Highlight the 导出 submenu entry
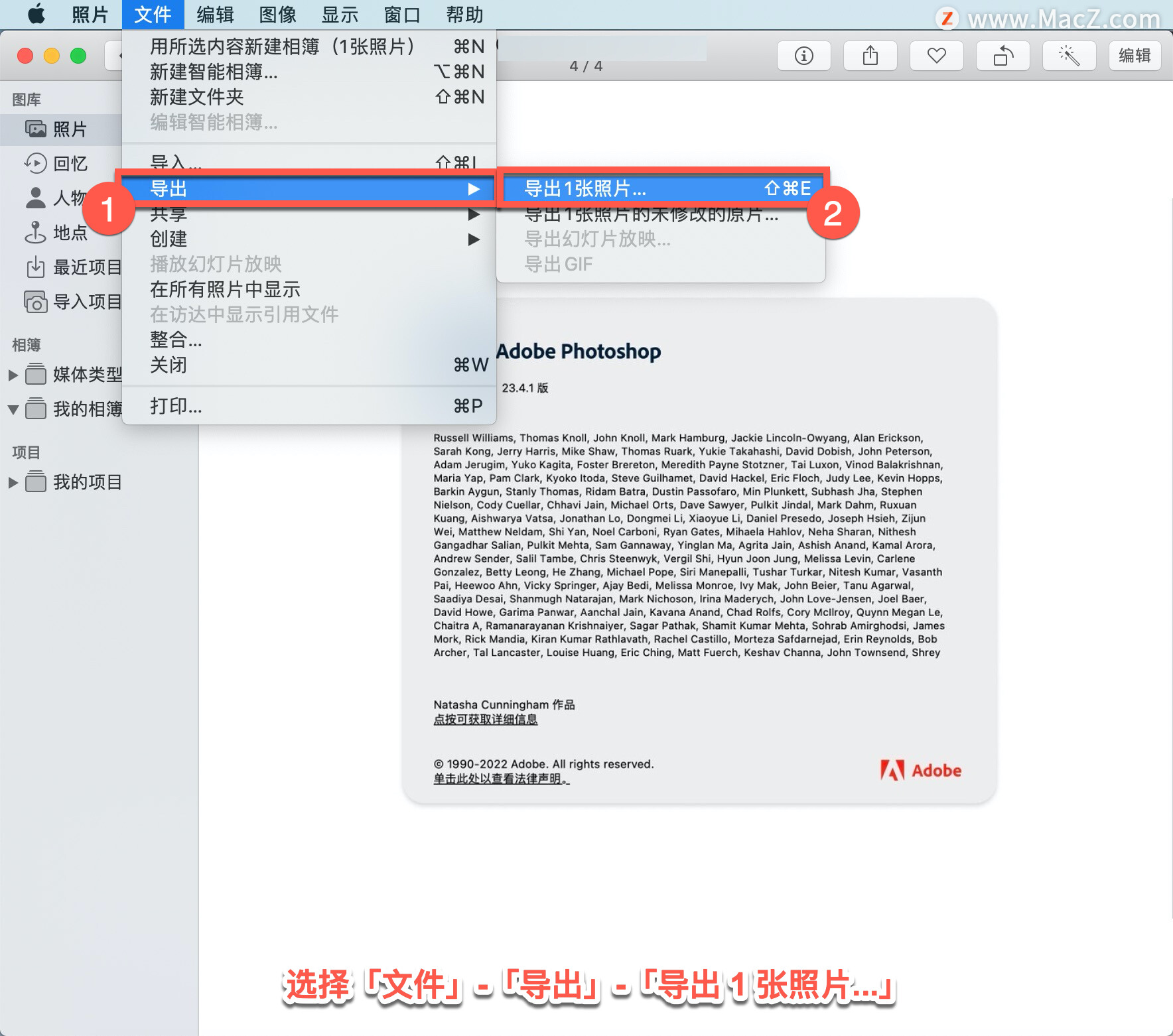 pyautogui.click(x=309, y=189)
